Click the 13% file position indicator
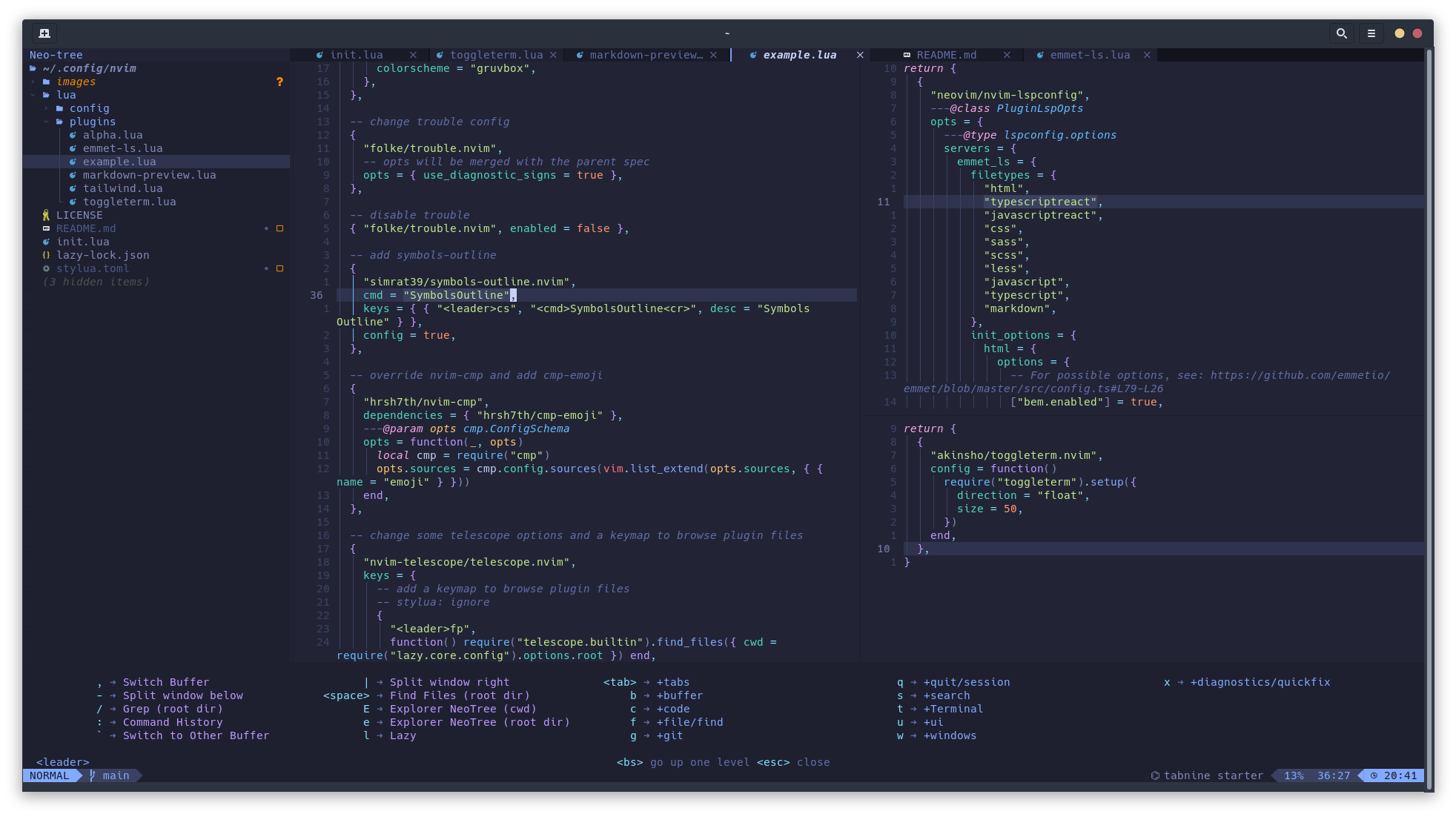The image size is (1456, 817). point(1294,775)
